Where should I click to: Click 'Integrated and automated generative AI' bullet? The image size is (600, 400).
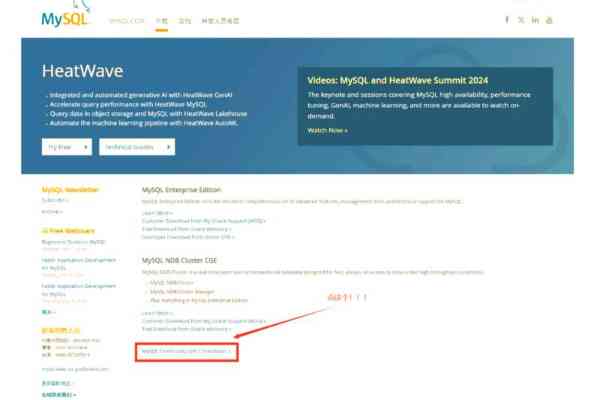(140, 95)
